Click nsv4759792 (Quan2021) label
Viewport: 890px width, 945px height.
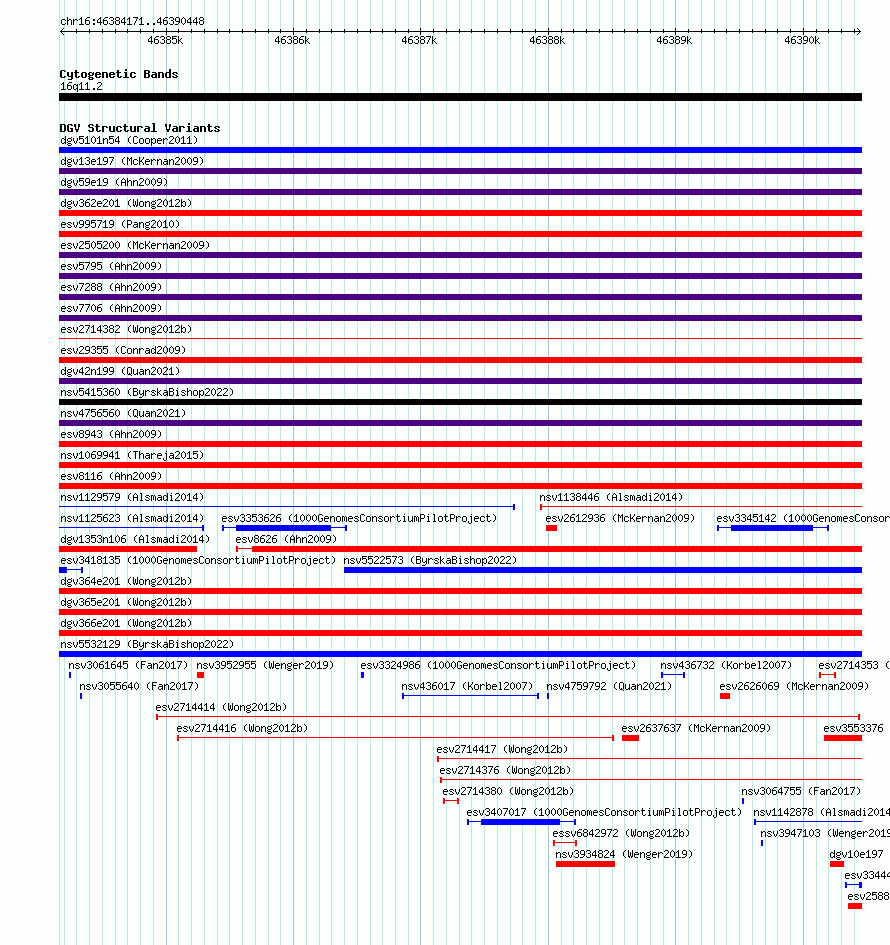click(x=609, y=686)
